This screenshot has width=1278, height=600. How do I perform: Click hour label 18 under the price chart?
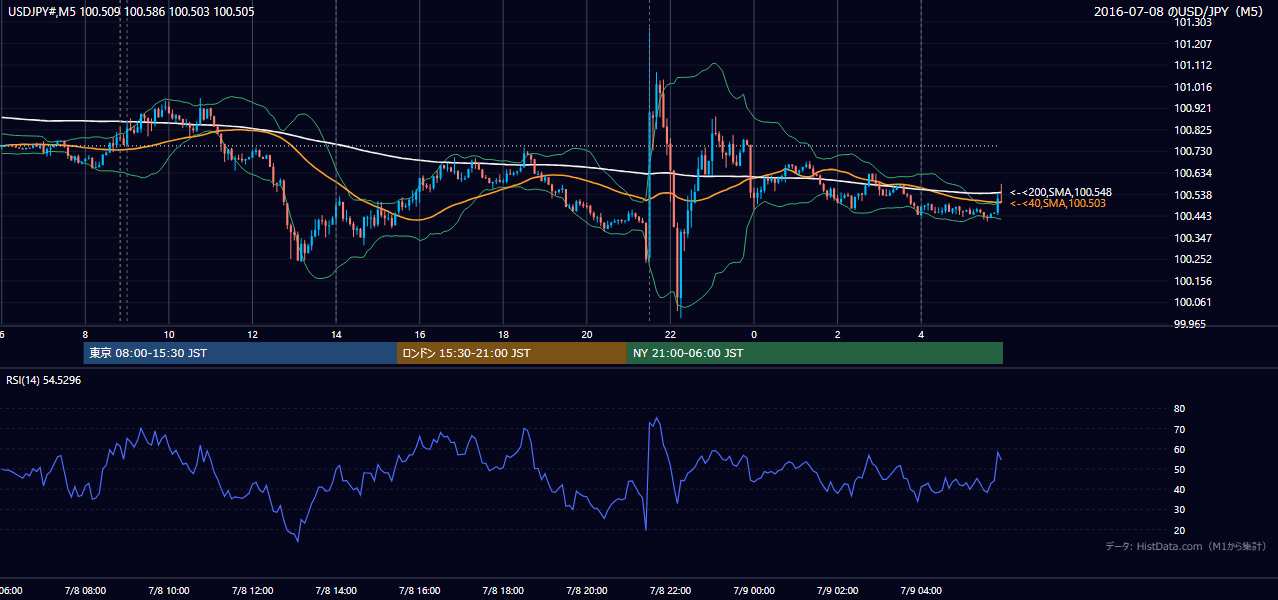[504, 334]
